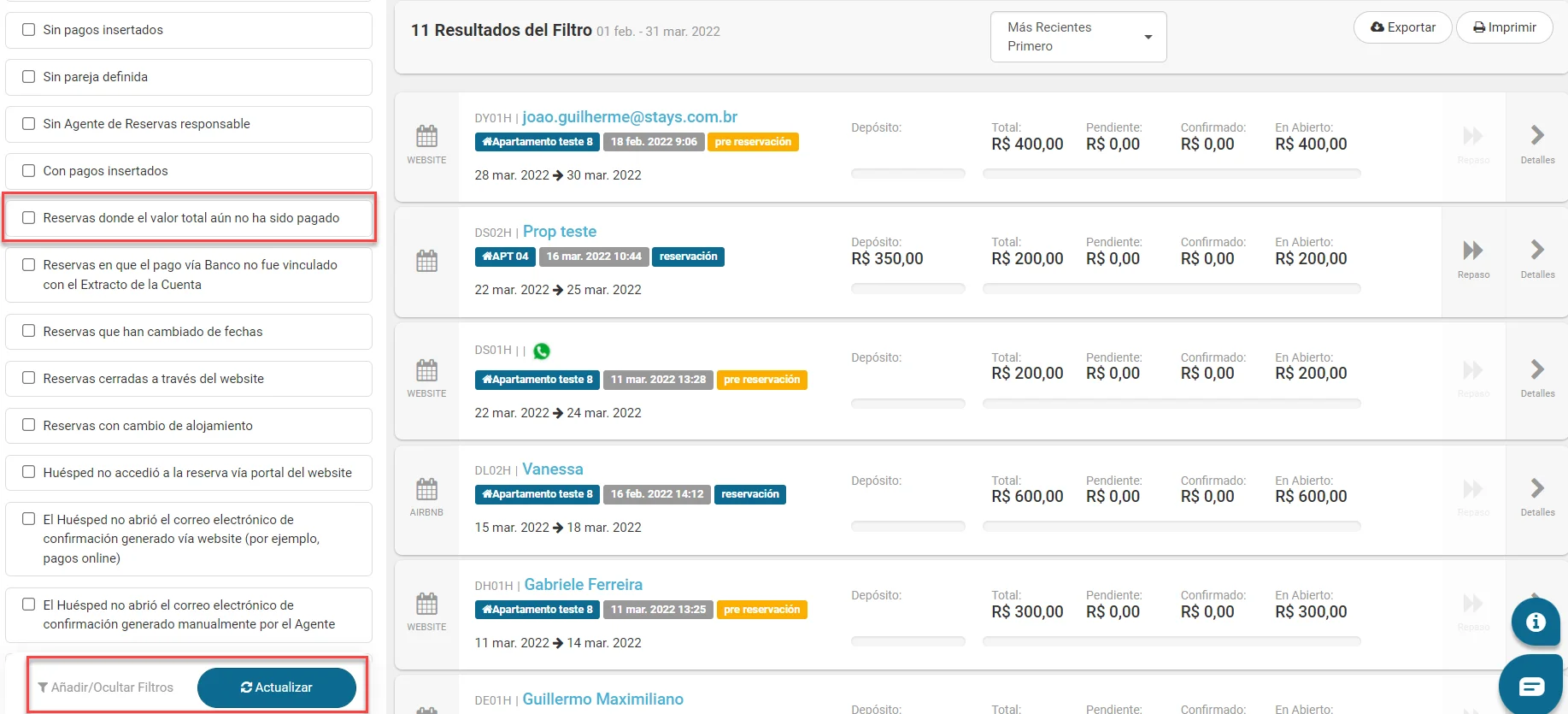Check Reservas cerradas a través del website
The height and width of the screenshot is (714, 1568).
[x=28, y=377]
